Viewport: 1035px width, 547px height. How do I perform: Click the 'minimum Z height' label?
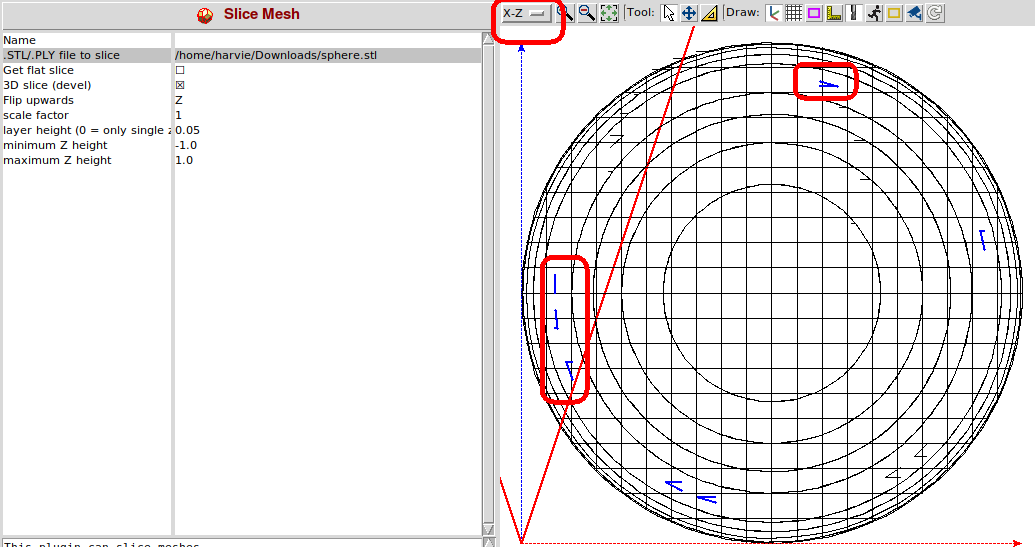click(x=55, y=145)
